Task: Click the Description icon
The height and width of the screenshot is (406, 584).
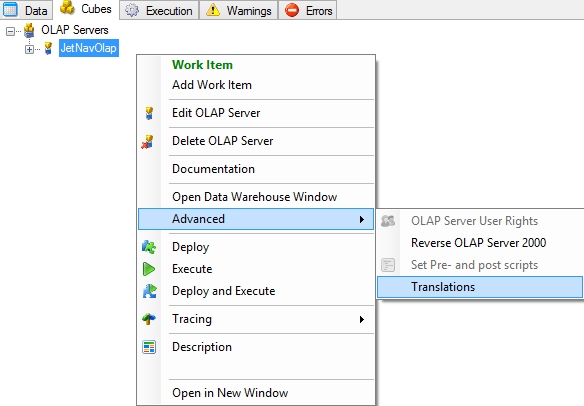Action: pos(149,347)
